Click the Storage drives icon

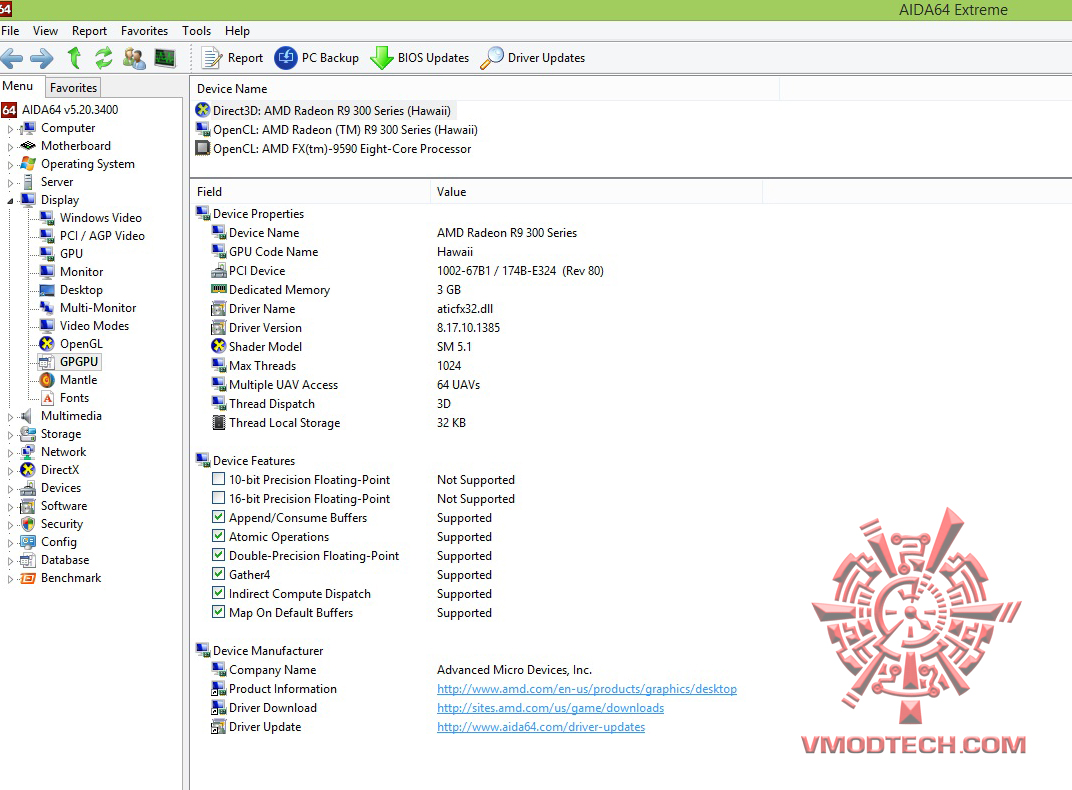point(27,434)
